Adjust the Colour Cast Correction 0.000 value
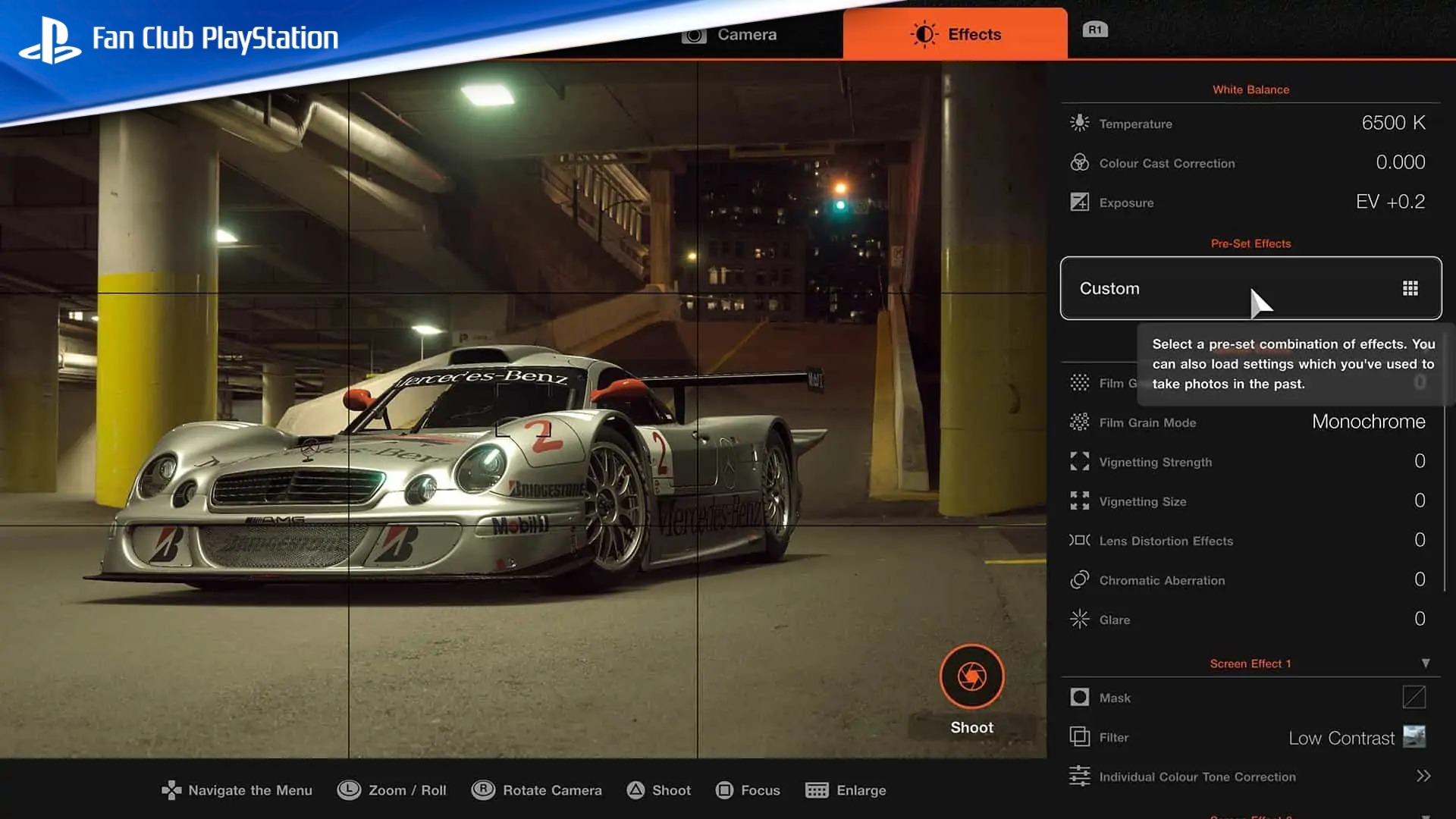 pyautogui.click(x=1401, y=162)
